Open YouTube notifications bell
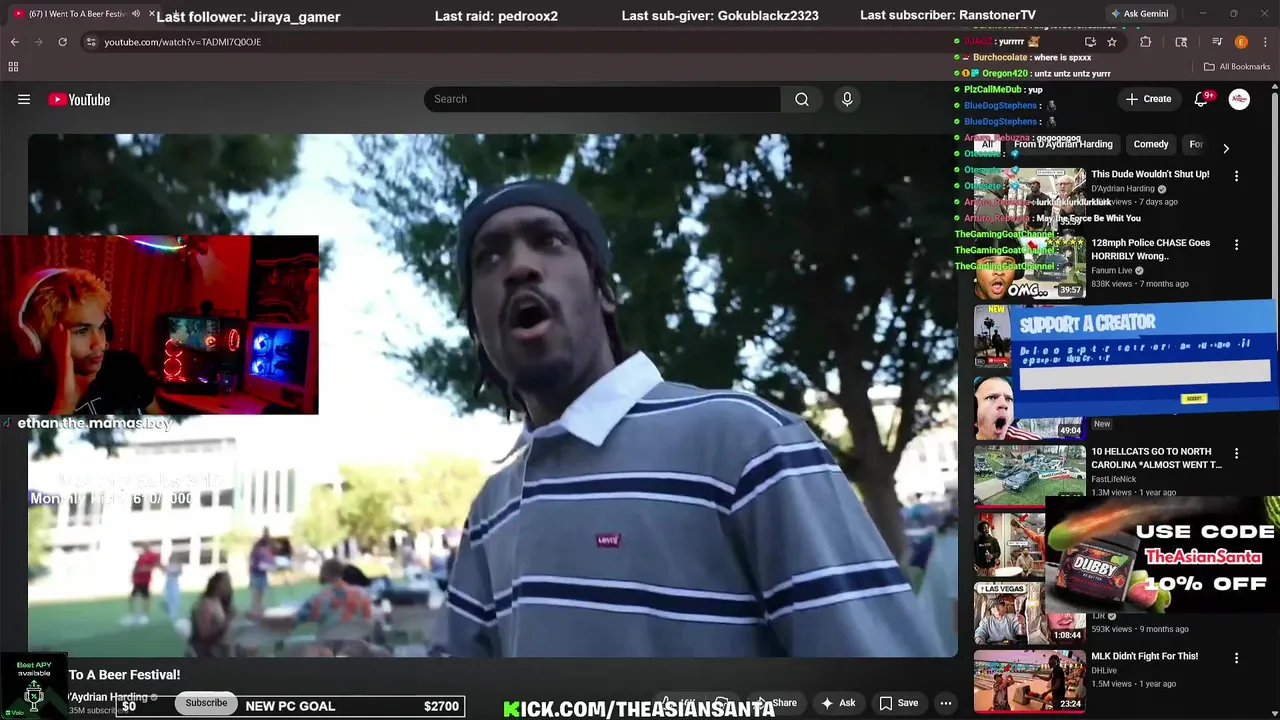Viewport: 1280px width, 720px height. (x=1202, y=99)
